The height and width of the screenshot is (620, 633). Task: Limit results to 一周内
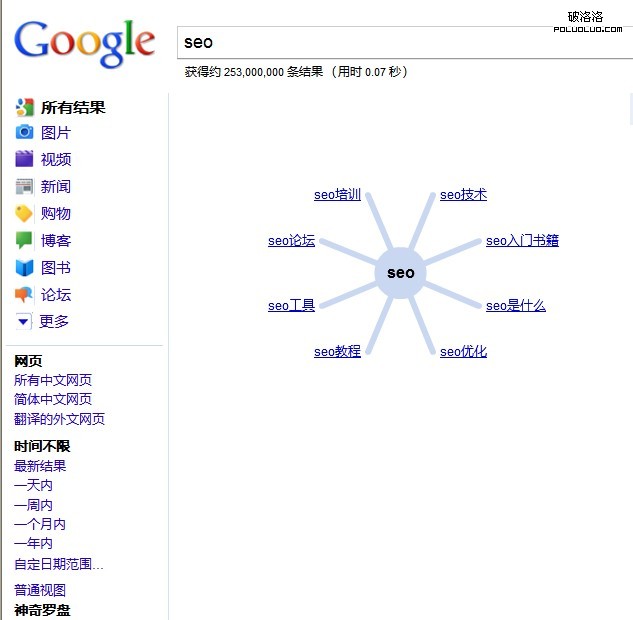pyautogui.click(x=33, y=505)
